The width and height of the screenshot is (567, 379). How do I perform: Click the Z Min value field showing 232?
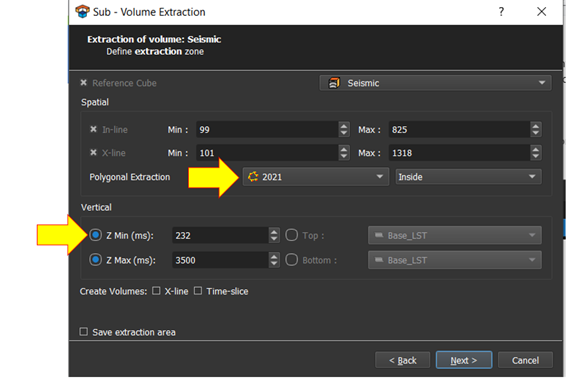click(221, 235)
